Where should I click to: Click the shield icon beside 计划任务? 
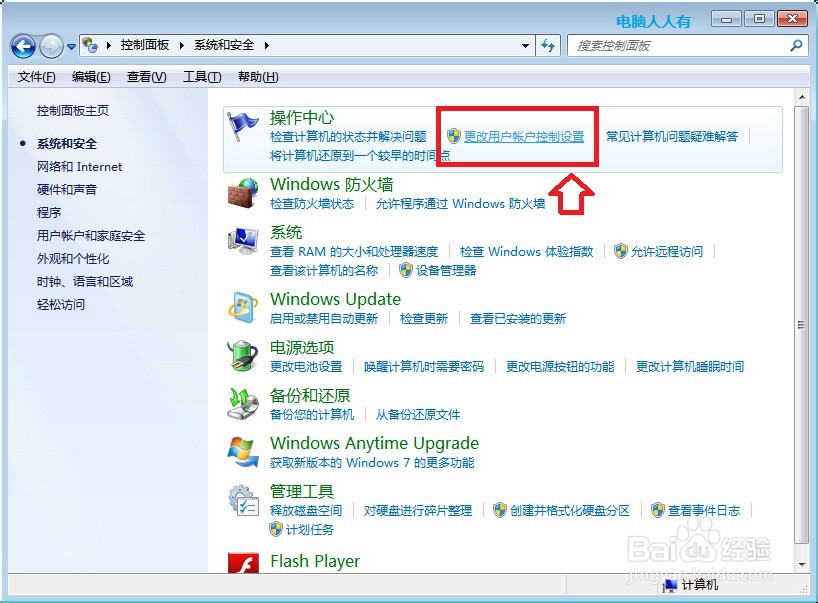(276, 529)
